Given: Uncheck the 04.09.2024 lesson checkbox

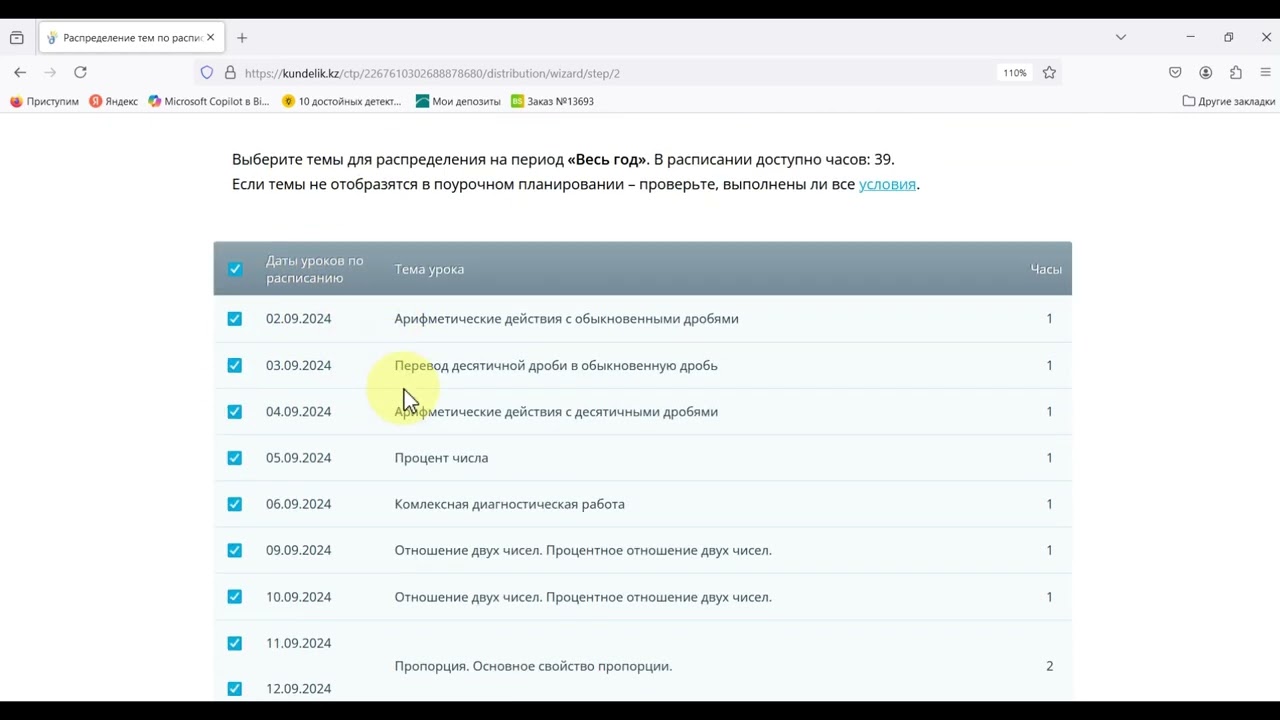Looking at the screenshot, I should 235,411.
